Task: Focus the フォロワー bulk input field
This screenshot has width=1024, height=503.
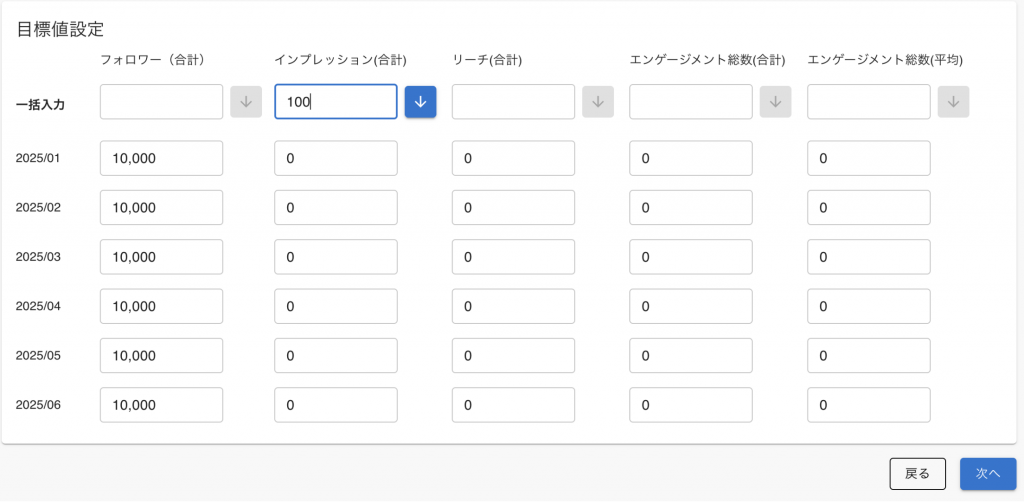Action: click(161, 102)
